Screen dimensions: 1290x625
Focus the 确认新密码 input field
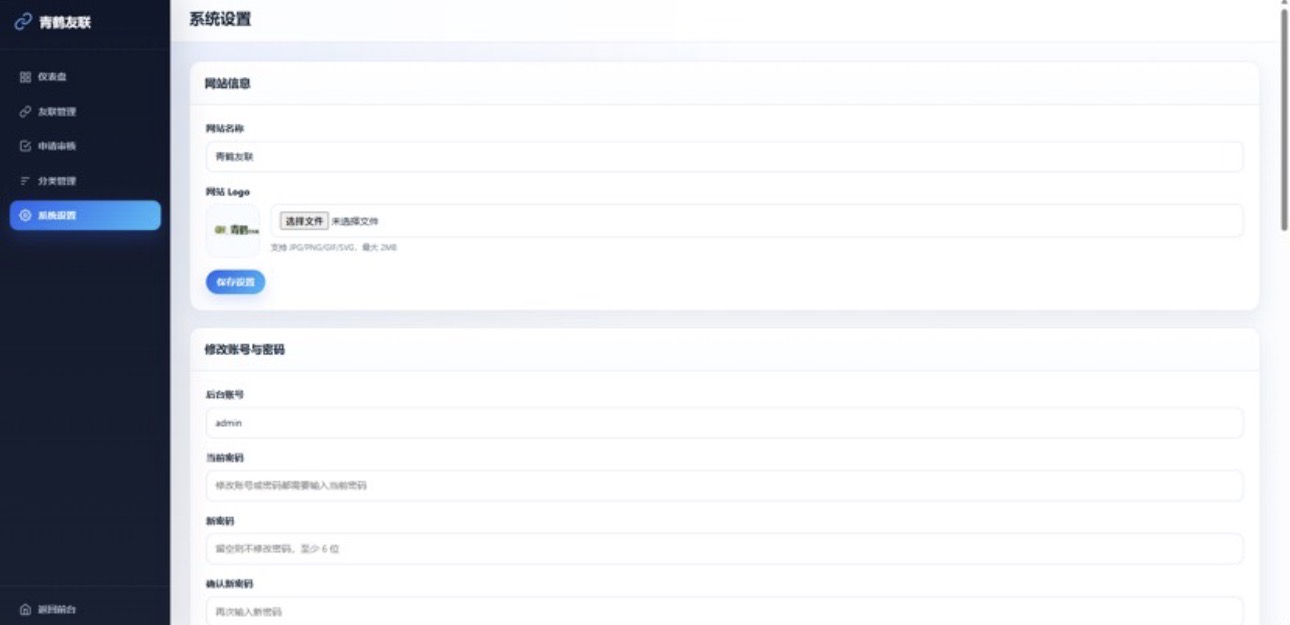click(x=725, y=610)
